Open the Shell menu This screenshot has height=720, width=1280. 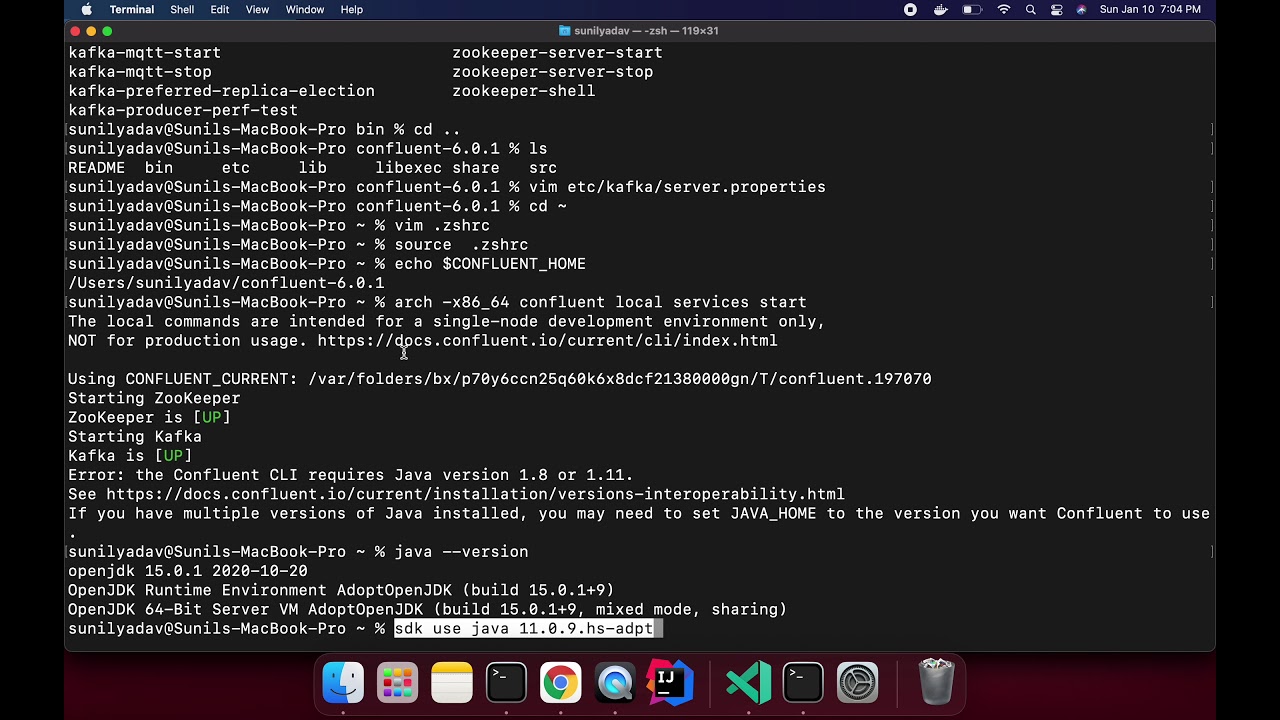coord(182,10)
